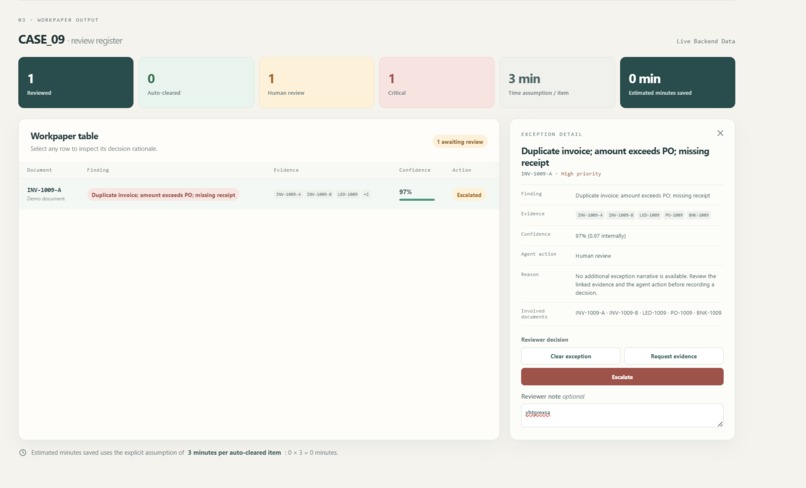Click the PO-1009 chip in the detail Evidence row
This screenshot has height=488, width=806.
[x=674, y=215]
